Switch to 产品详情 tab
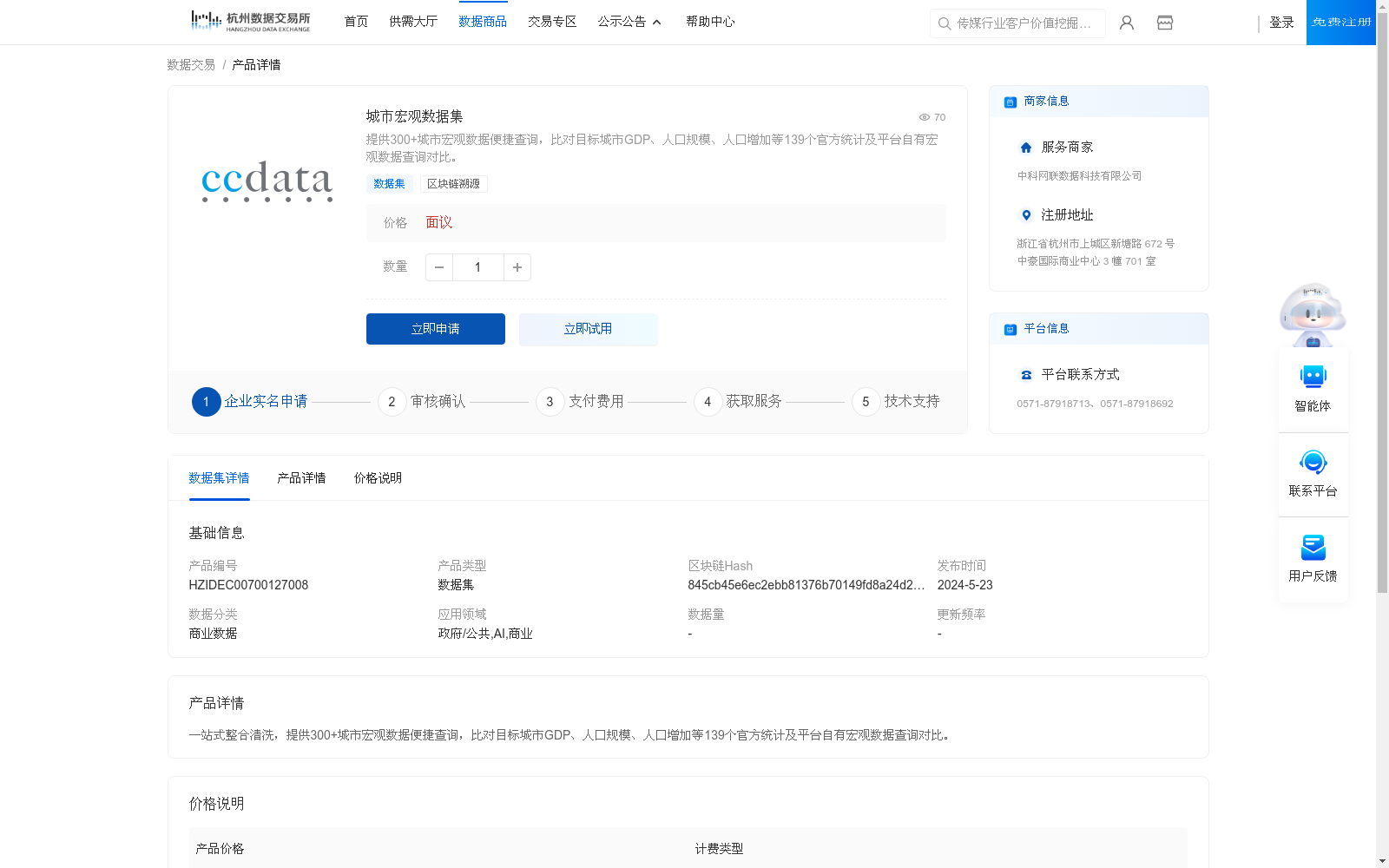 click(301, 478)
